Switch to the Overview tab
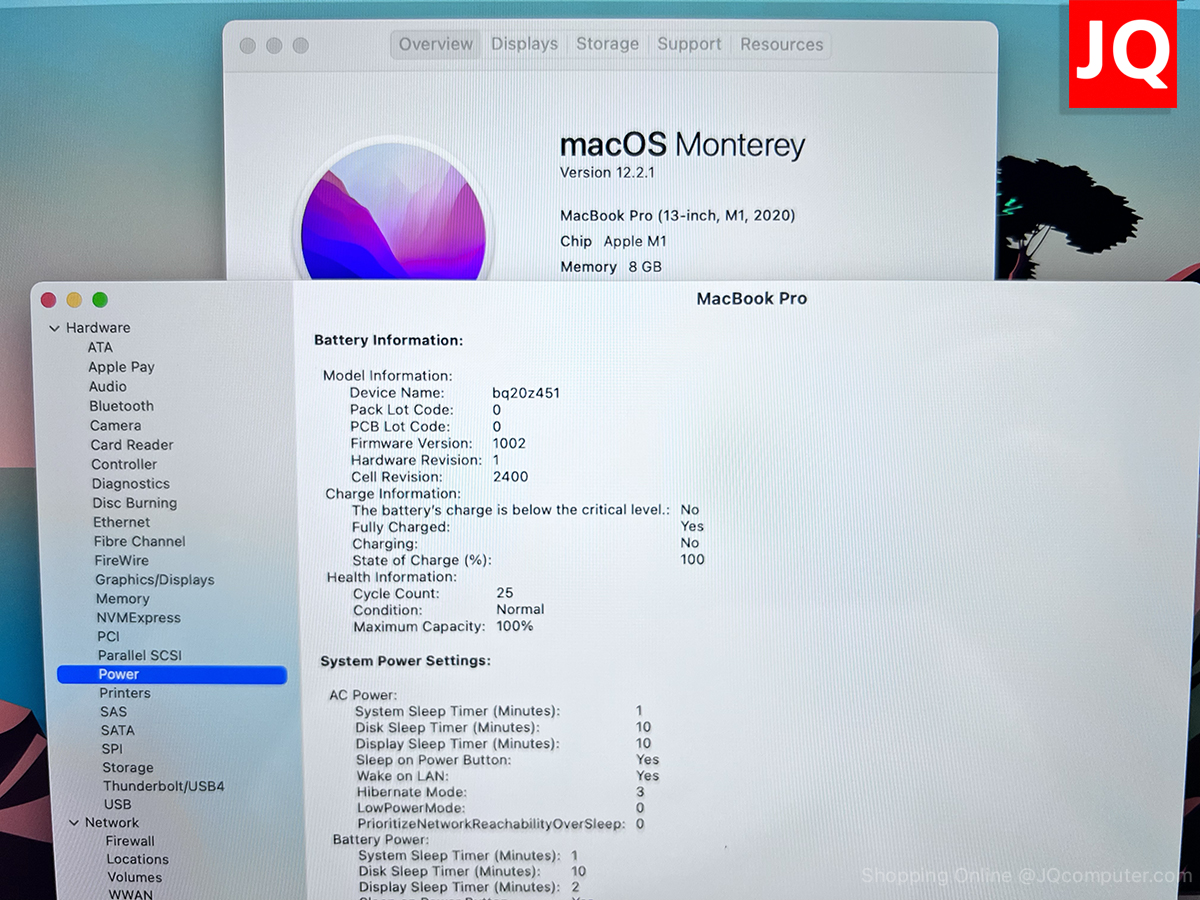This screenshot has height=900, width=1200. 436,44
